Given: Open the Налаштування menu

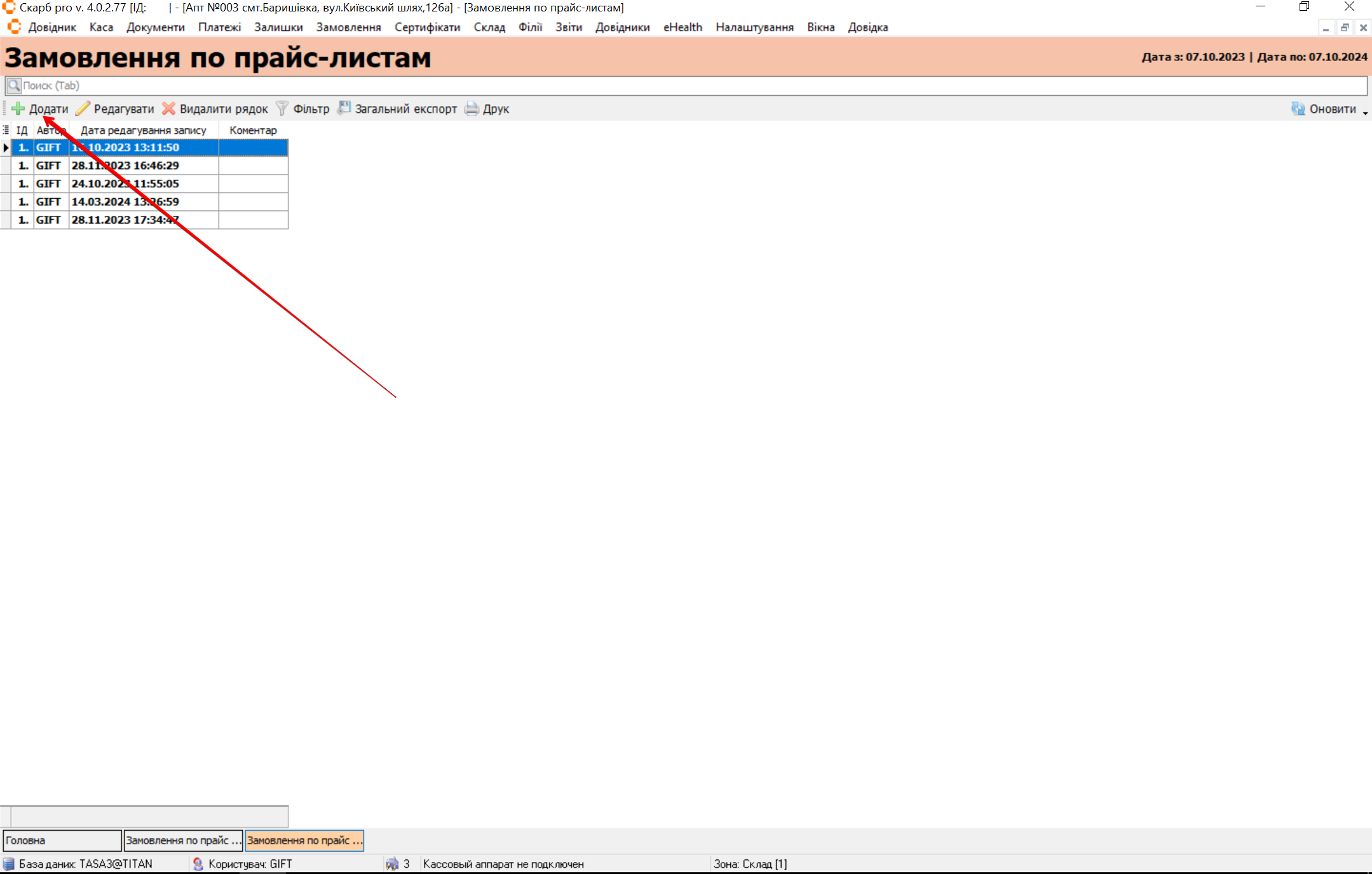Looking at the screenshot, I should [754, 27].
